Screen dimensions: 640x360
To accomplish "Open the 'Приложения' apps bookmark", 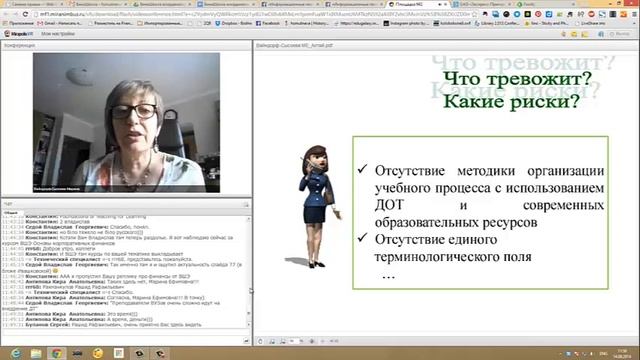I will [17, 24].
